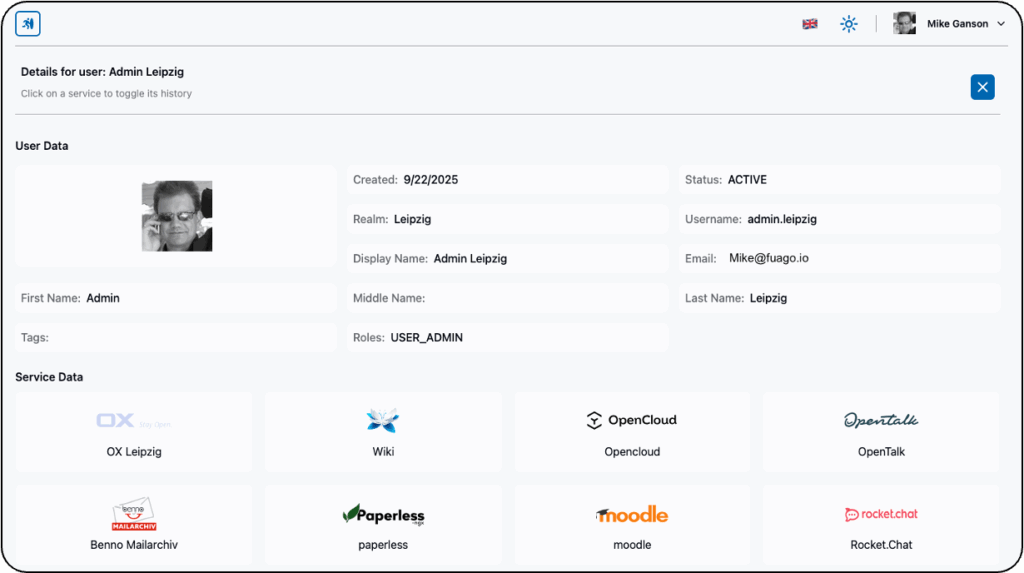This screenshot has width=1024, height=573.
Task: Select the Benno Mailarchiv service icon
Action: pos(134,515)
